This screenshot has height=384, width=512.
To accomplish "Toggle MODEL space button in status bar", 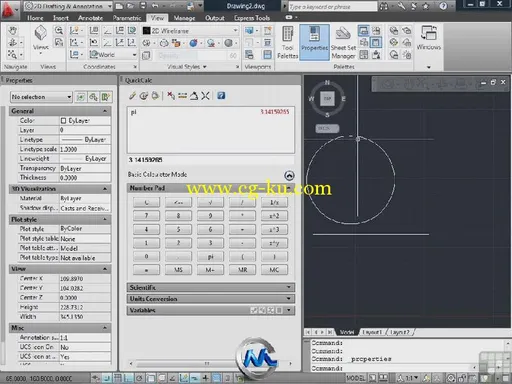I will 355,378.
